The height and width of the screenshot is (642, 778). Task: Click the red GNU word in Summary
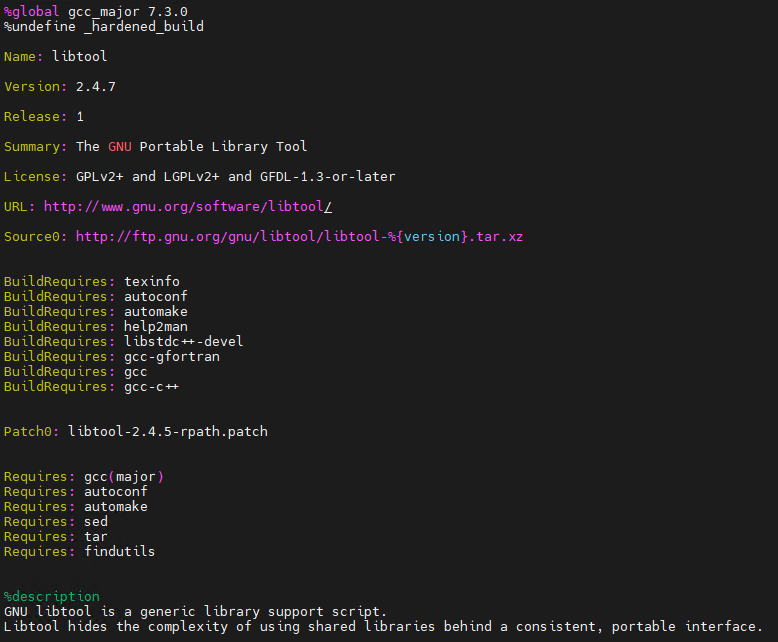point(119,146)
